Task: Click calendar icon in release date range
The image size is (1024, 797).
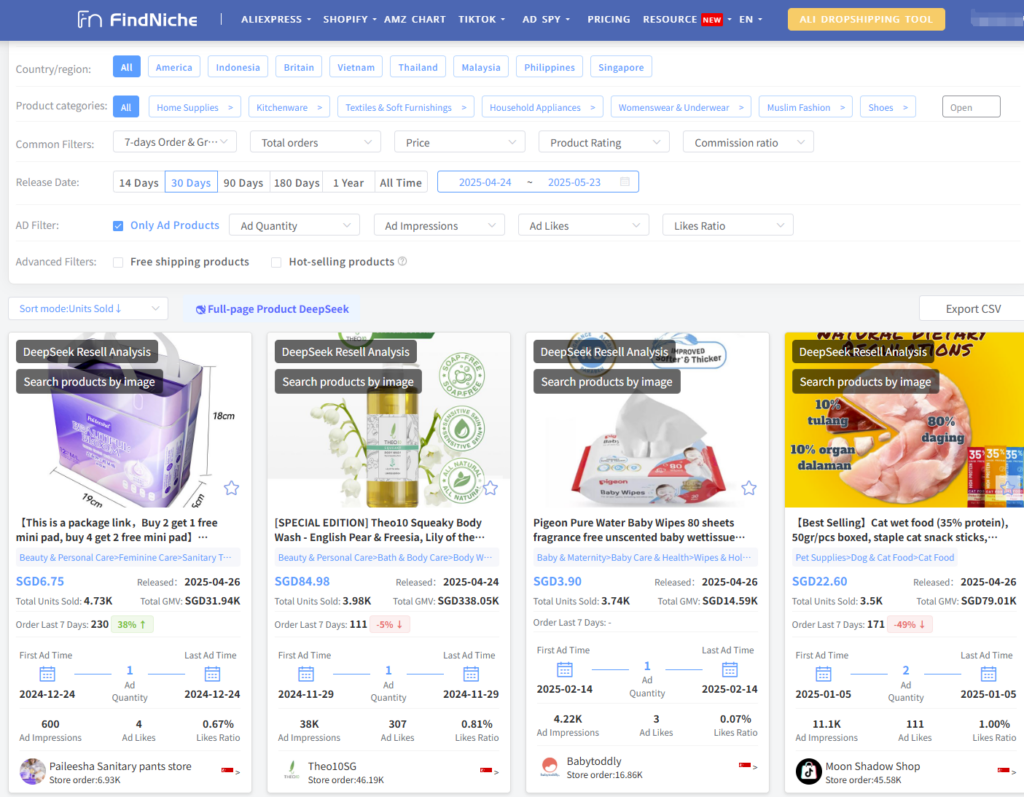Action: pos(625,182)
